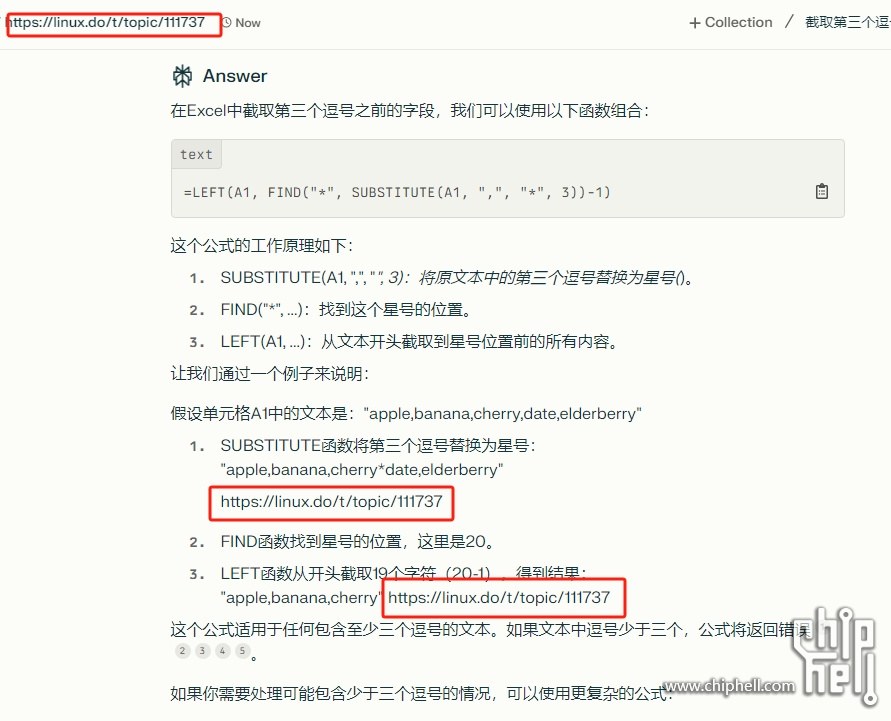
Task: Click the list item 将原文本中的第三个逗号替换为星号
Action: click(x=457, y=278)
